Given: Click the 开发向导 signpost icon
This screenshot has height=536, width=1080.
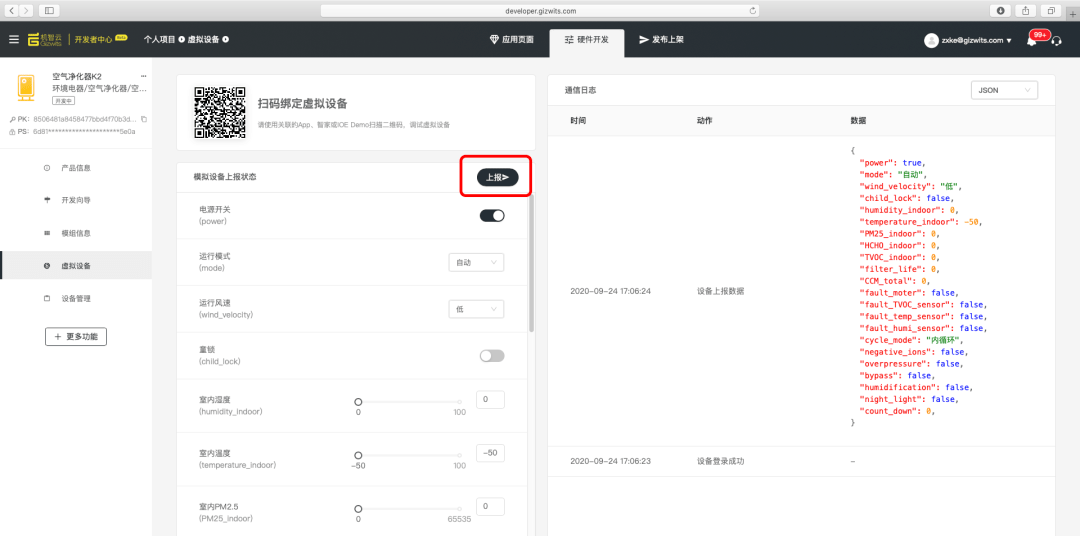Looking at the screenshot, I should 47,200.
